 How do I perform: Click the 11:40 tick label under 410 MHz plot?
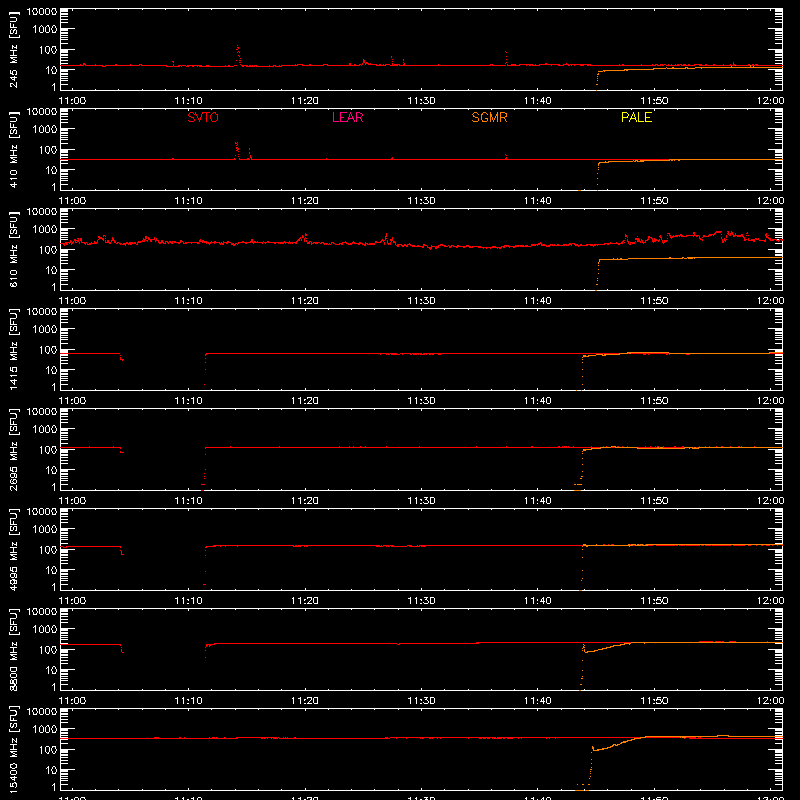point(538,201)
